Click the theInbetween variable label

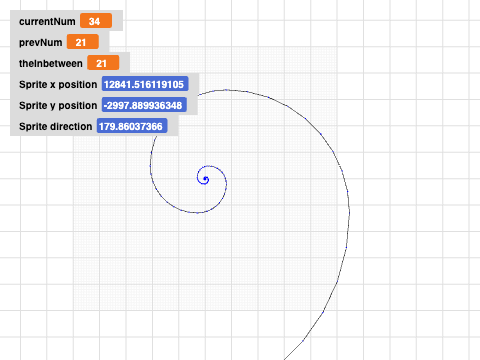pyautogui.click(x=51, y=63)
